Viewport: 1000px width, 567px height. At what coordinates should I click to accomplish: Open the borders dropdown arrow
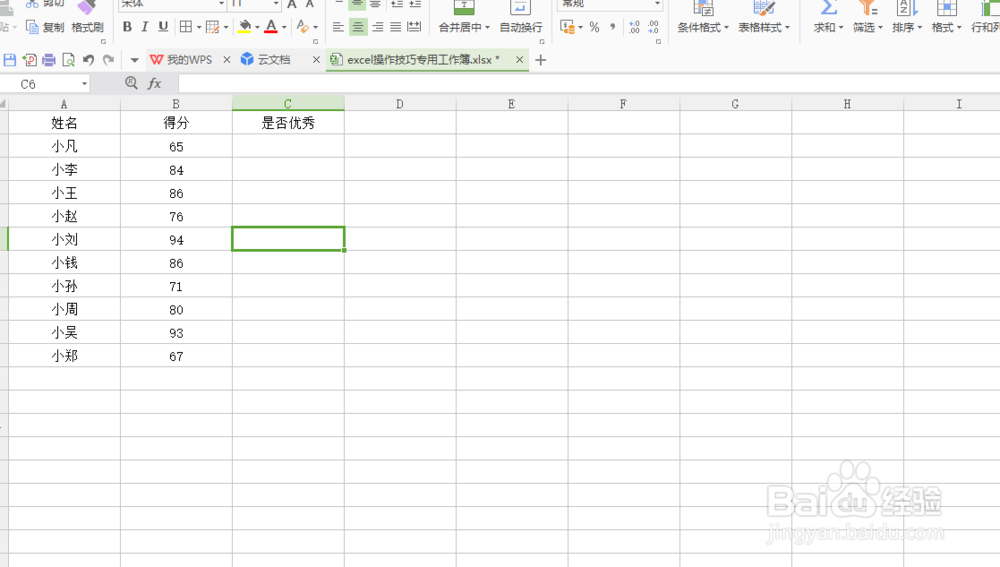click(x=199, y=27)
